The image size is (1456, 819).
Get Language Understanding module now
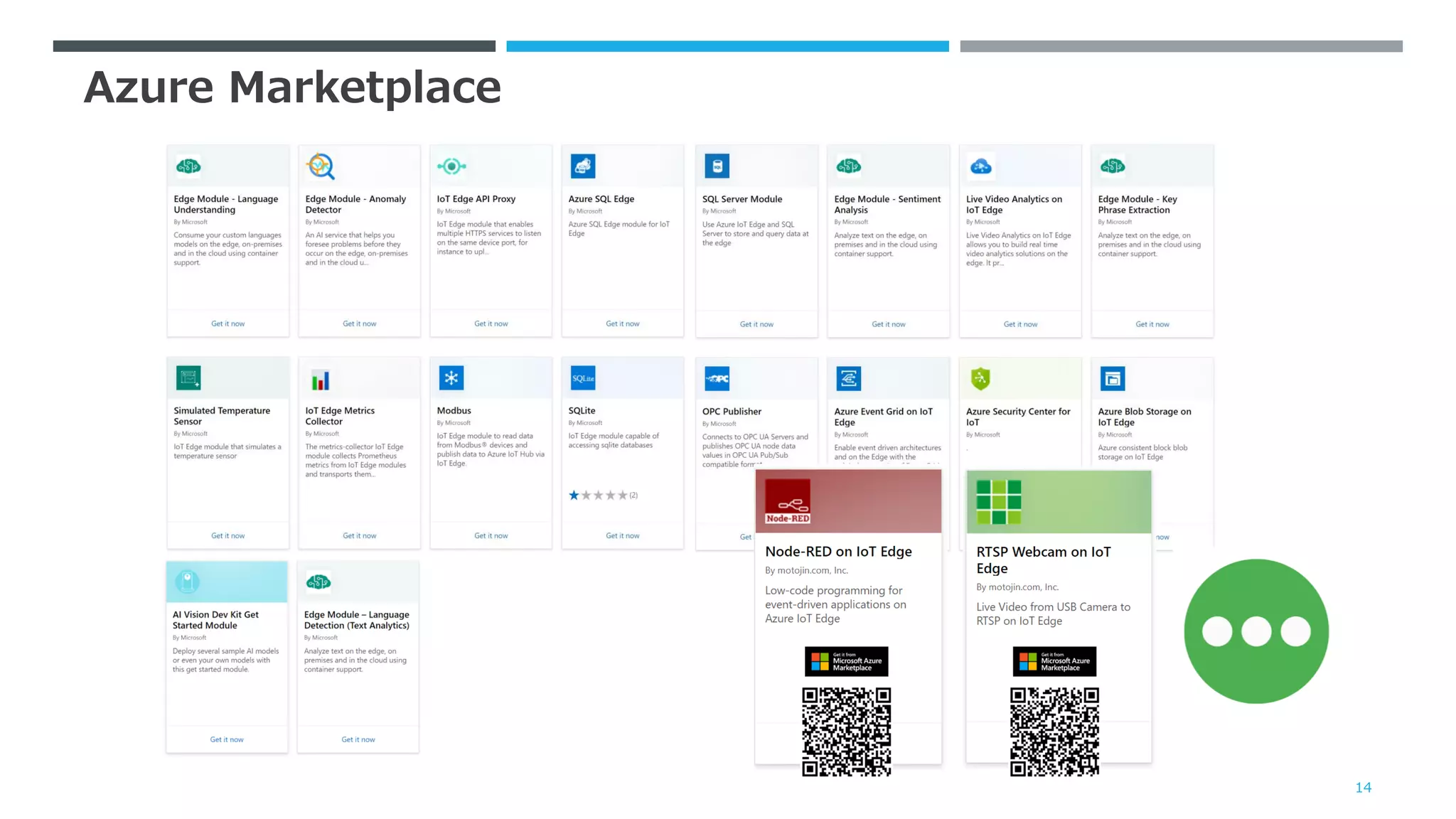coord(227,323)
